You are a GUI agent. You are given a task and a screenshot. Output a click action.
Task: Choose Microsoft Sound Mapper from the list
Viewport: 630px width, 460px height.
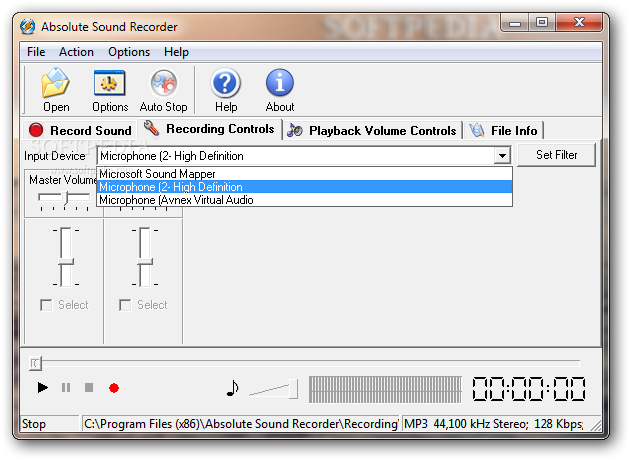(x=305, y=174)
